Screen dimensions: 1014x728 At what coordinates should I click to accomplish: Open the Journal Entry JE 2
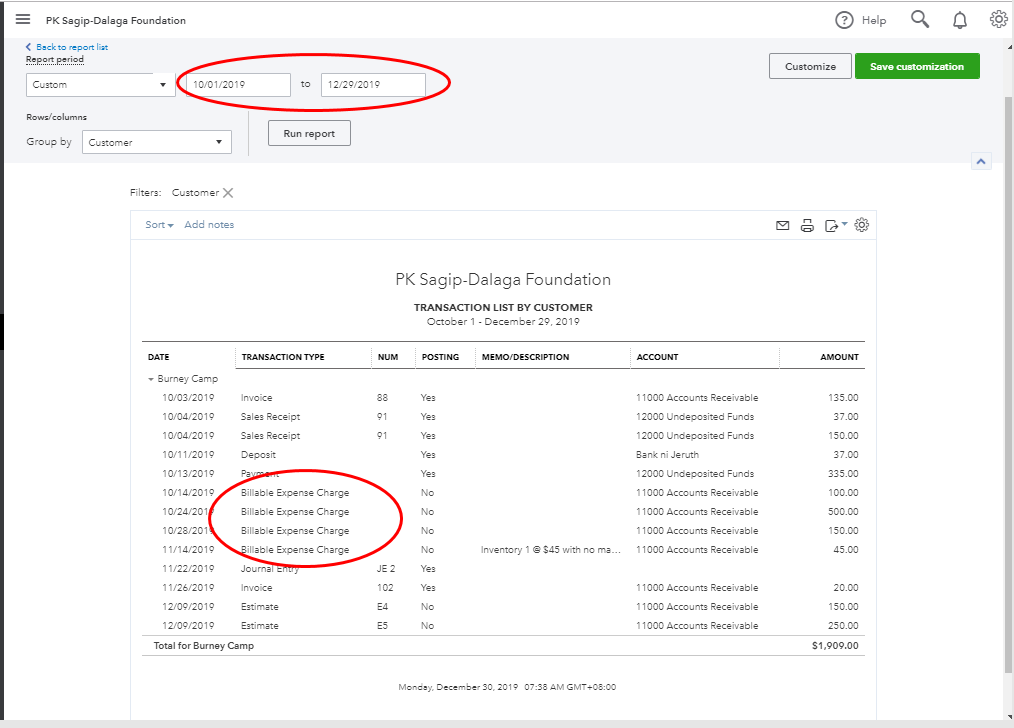tap(270, 569)
